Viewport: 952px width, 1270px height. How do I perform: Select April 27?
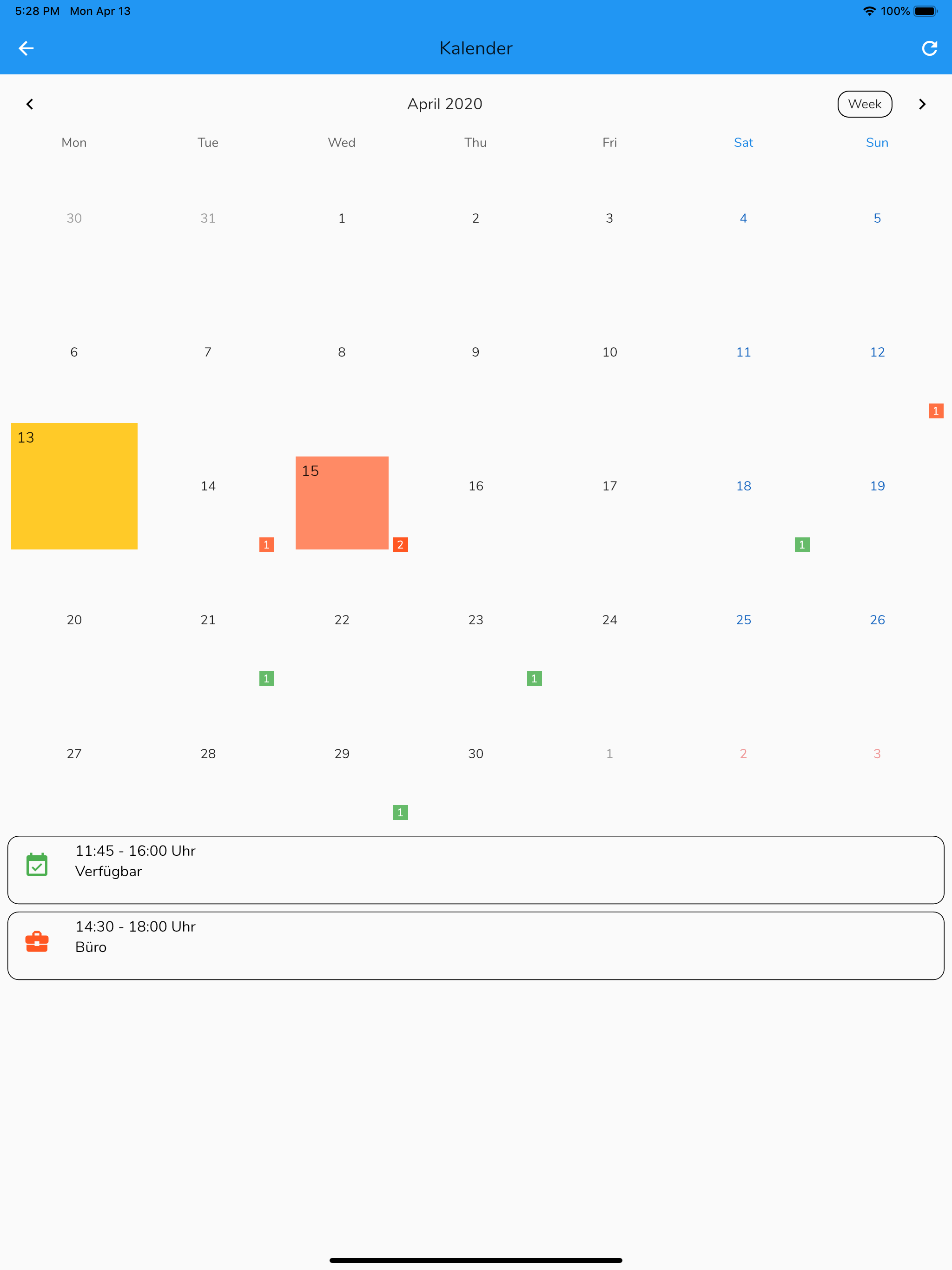[x=74, y=754]
